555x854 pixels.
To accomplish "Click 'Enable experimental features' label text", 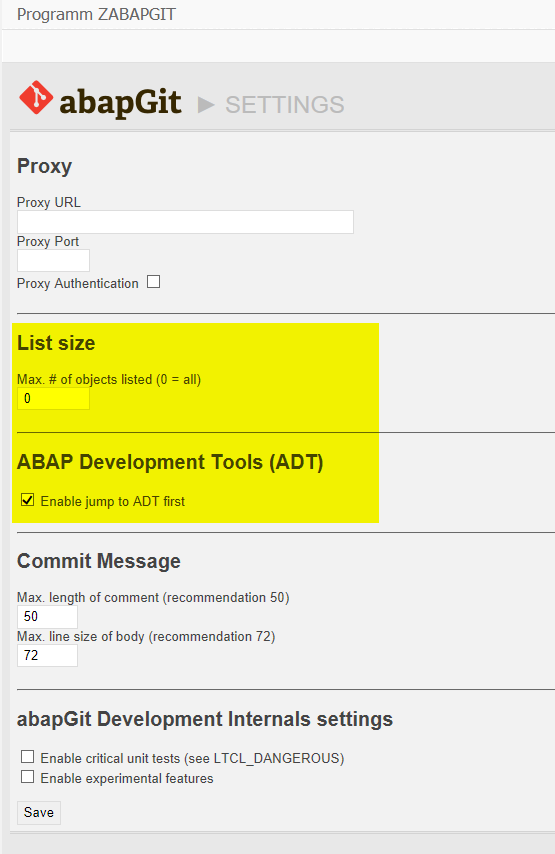I will click(x=127, y=779).
